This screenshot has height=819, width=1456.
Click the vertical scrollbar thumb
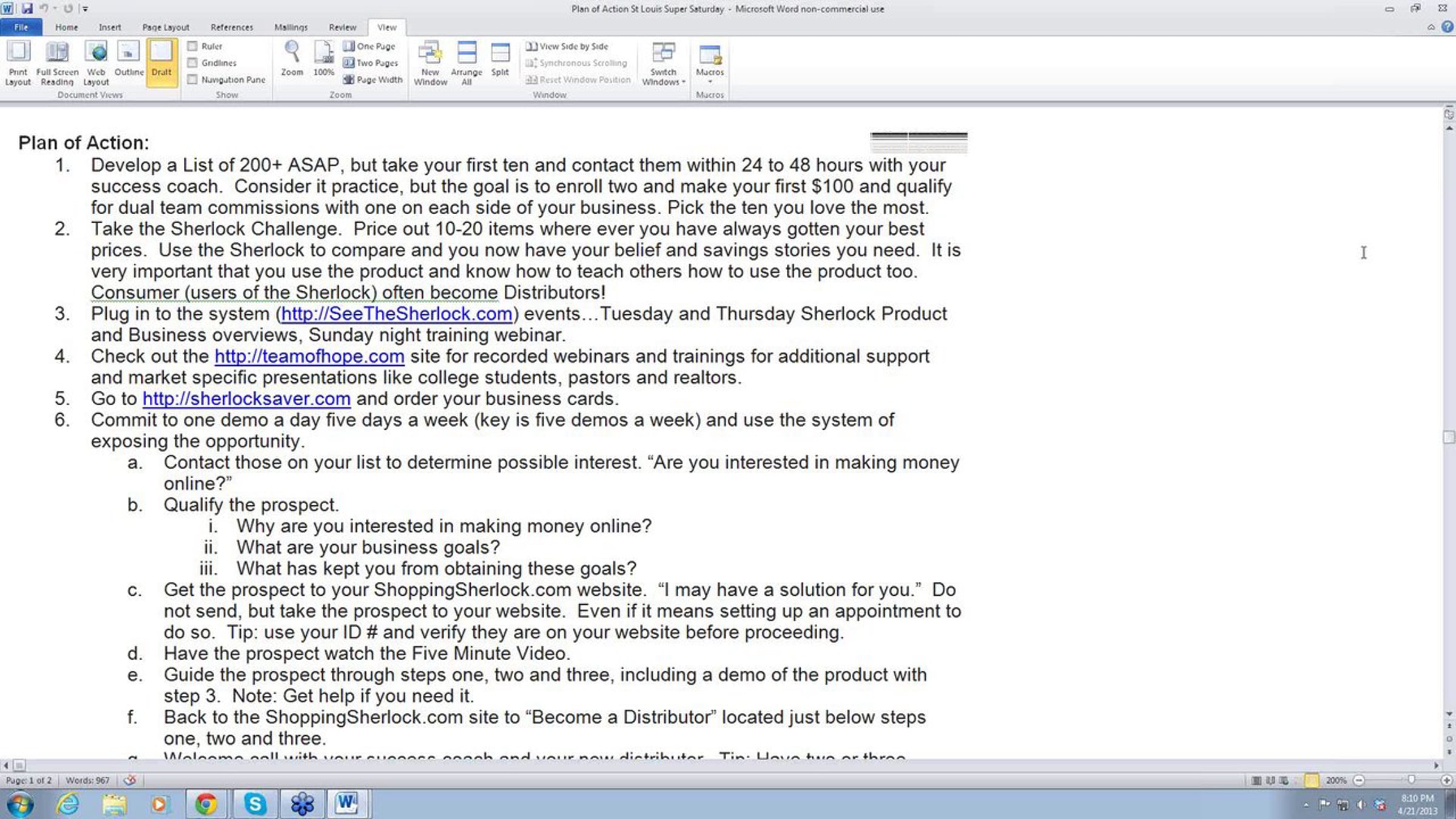click(1449, 437)
